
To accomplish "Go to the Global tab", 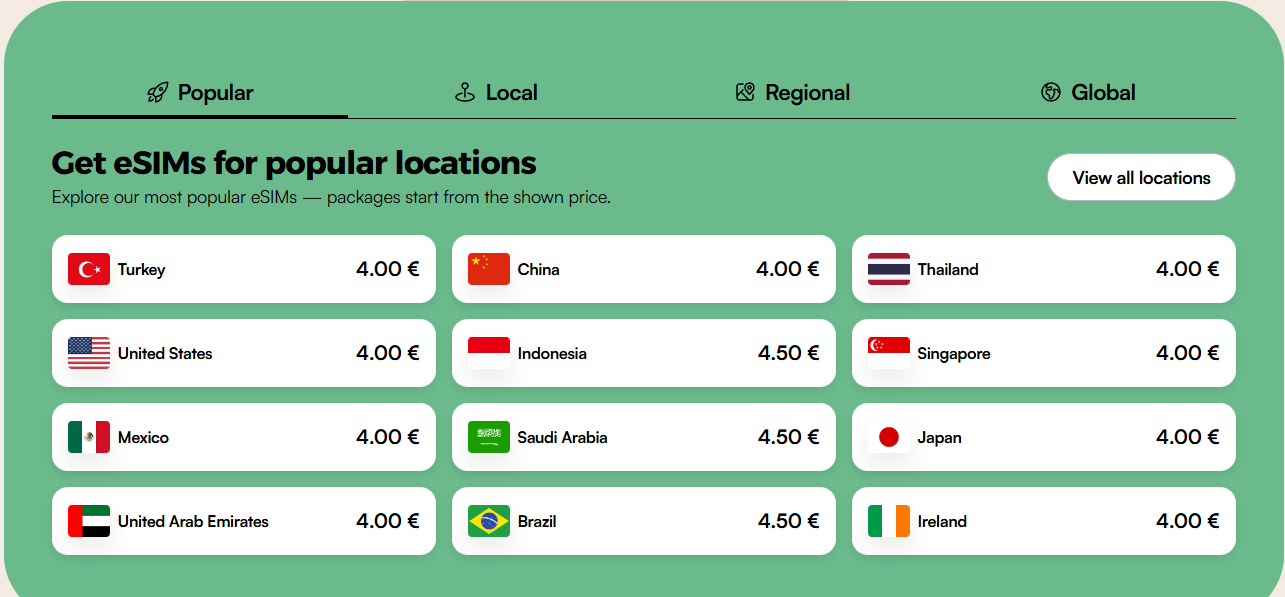I will (x=1088, y=93).
